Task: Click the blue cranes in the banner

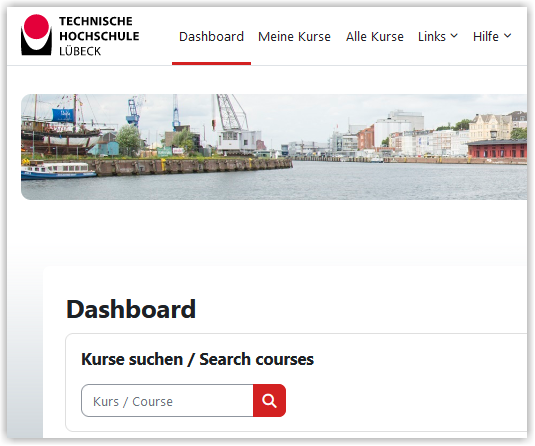Action: tap(154, 113)
